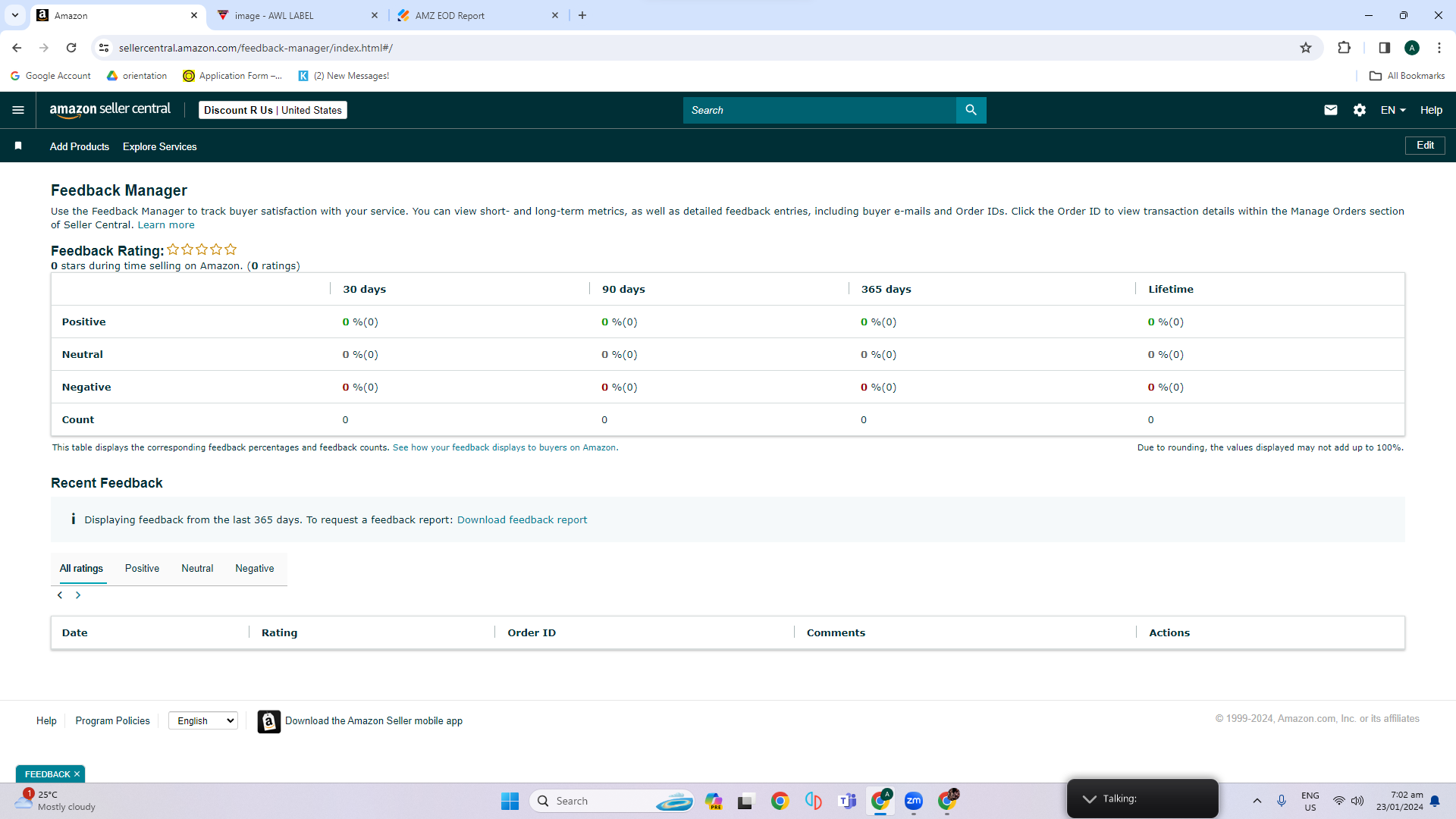Open the Program Policies footer link
This screenshot has width=1456, height=819.
coord(112,720)
